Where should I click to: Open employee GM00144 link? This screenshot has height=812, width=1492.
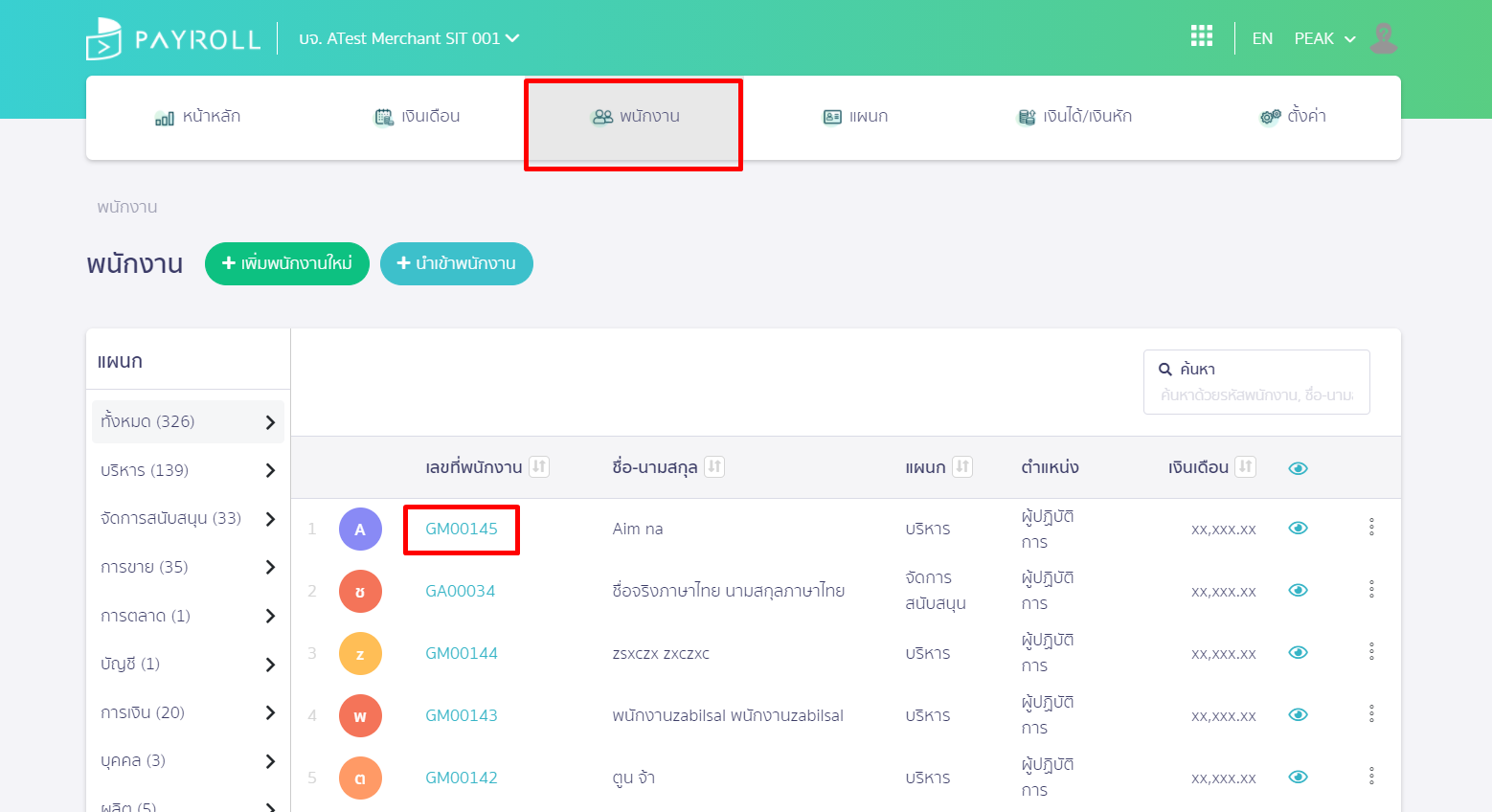coord(462,653)
